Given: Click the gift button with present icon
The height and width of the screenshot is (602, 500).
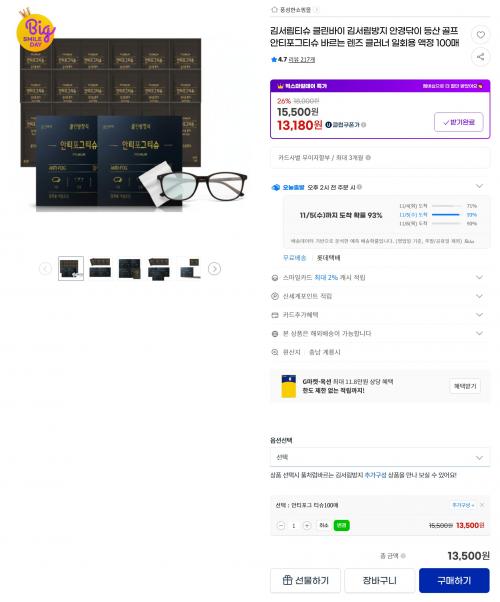Looking at the screenshot, I should pos(305,580).
